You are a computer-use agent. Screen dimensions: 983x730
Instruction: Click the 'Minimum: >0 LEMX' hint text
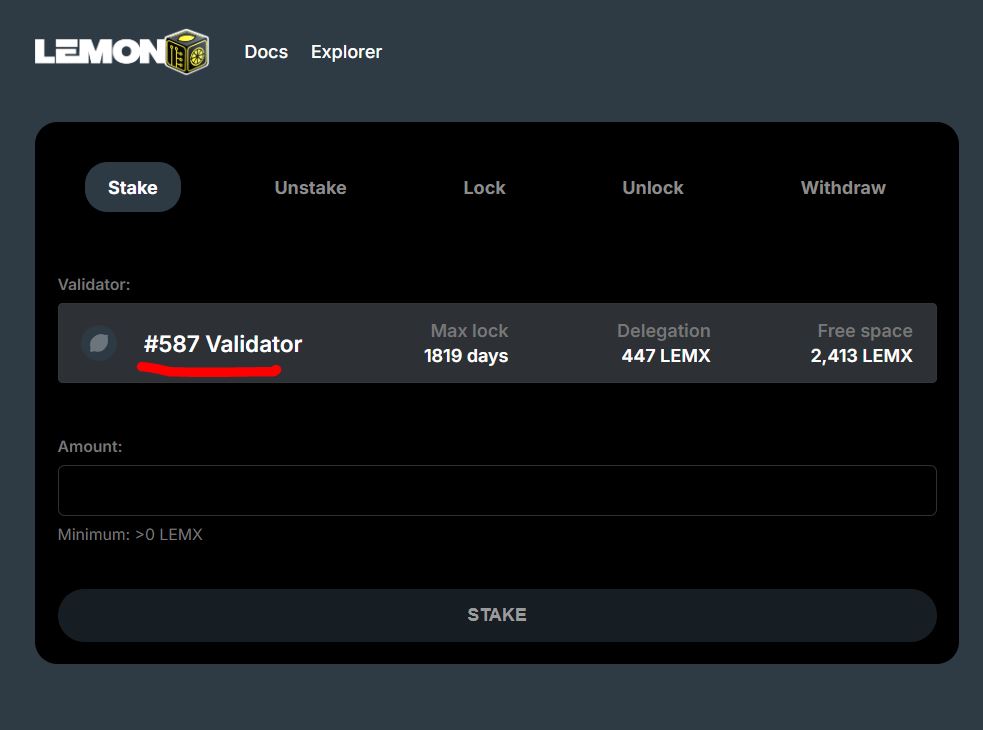pos(130,534)
